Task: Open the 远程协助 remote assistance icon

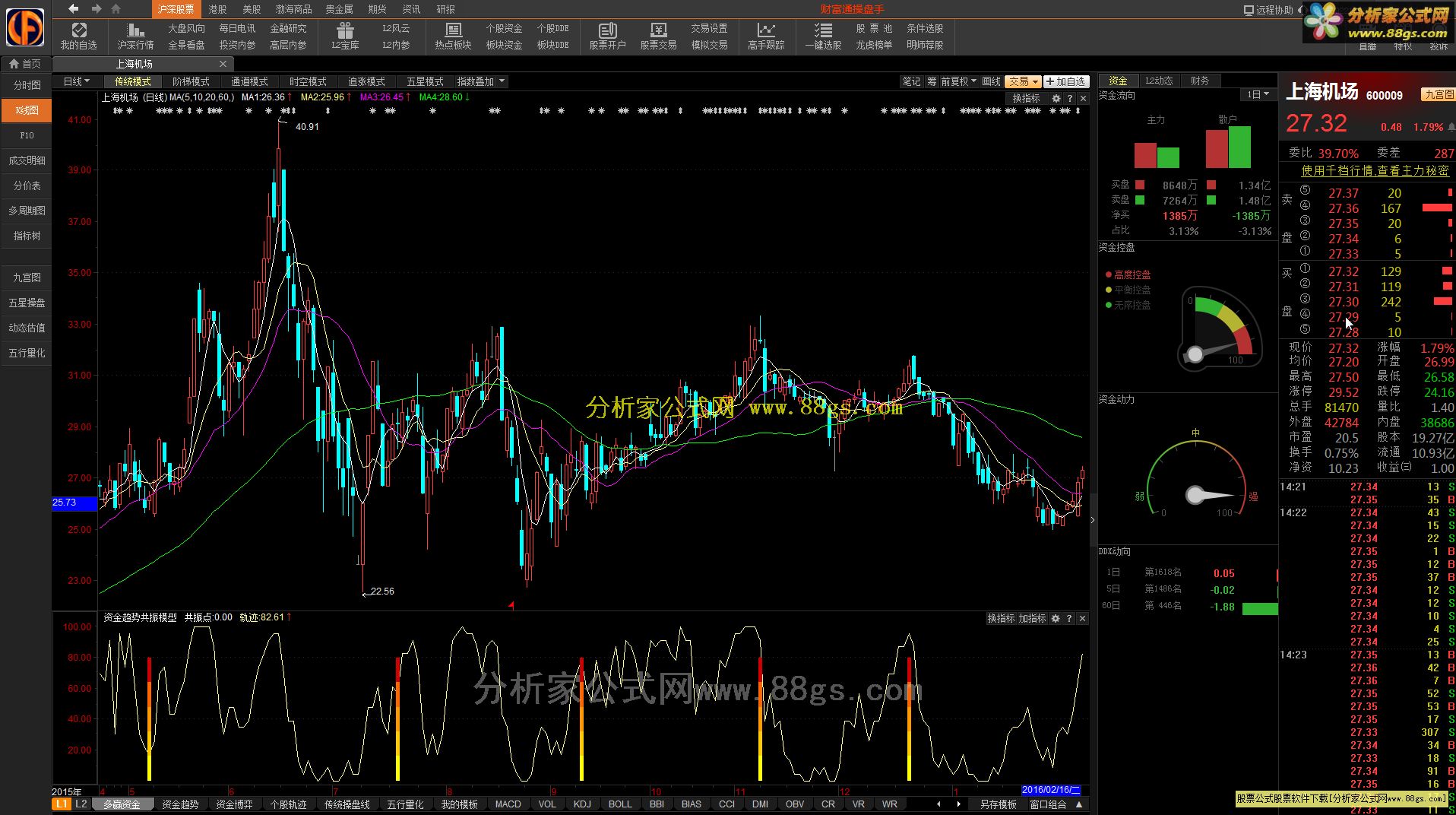Action: click(x=1268, y=10)
